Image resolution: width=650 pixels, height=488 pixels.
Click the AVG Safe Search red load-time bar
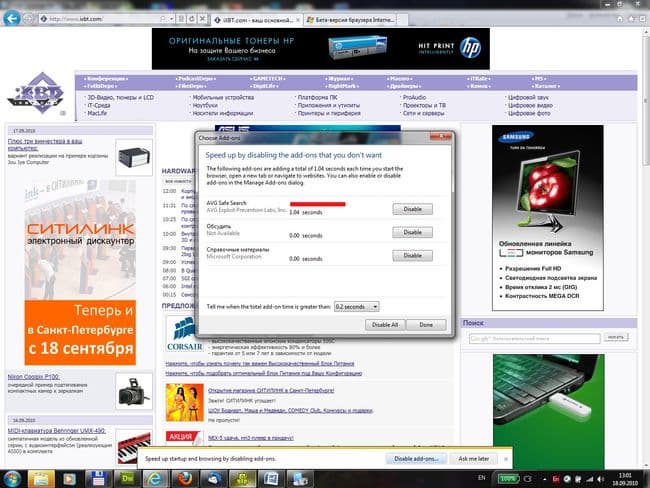pos(318,204)
